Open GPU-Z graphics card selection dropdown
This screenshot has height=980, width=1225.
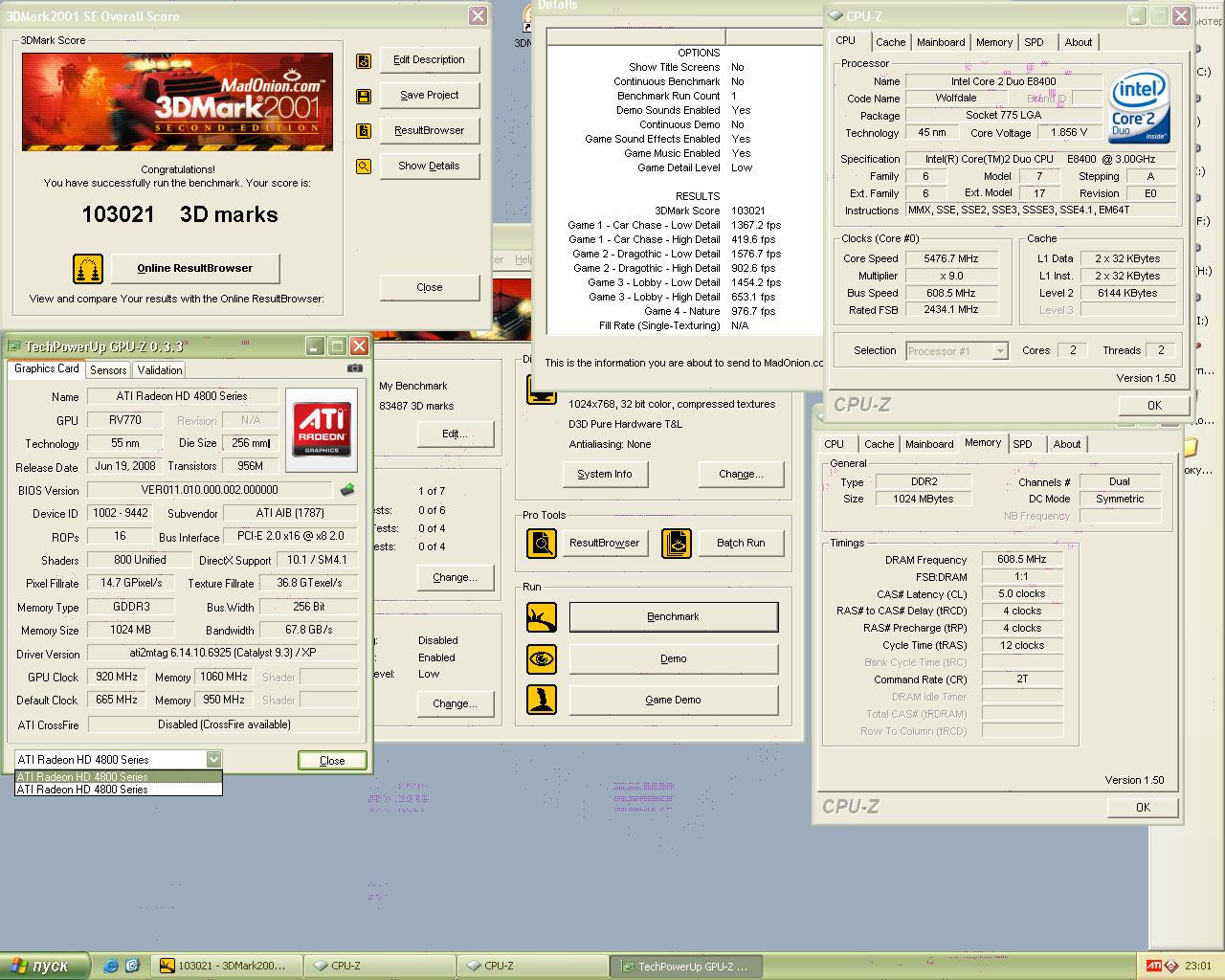[x=213, y=759]
